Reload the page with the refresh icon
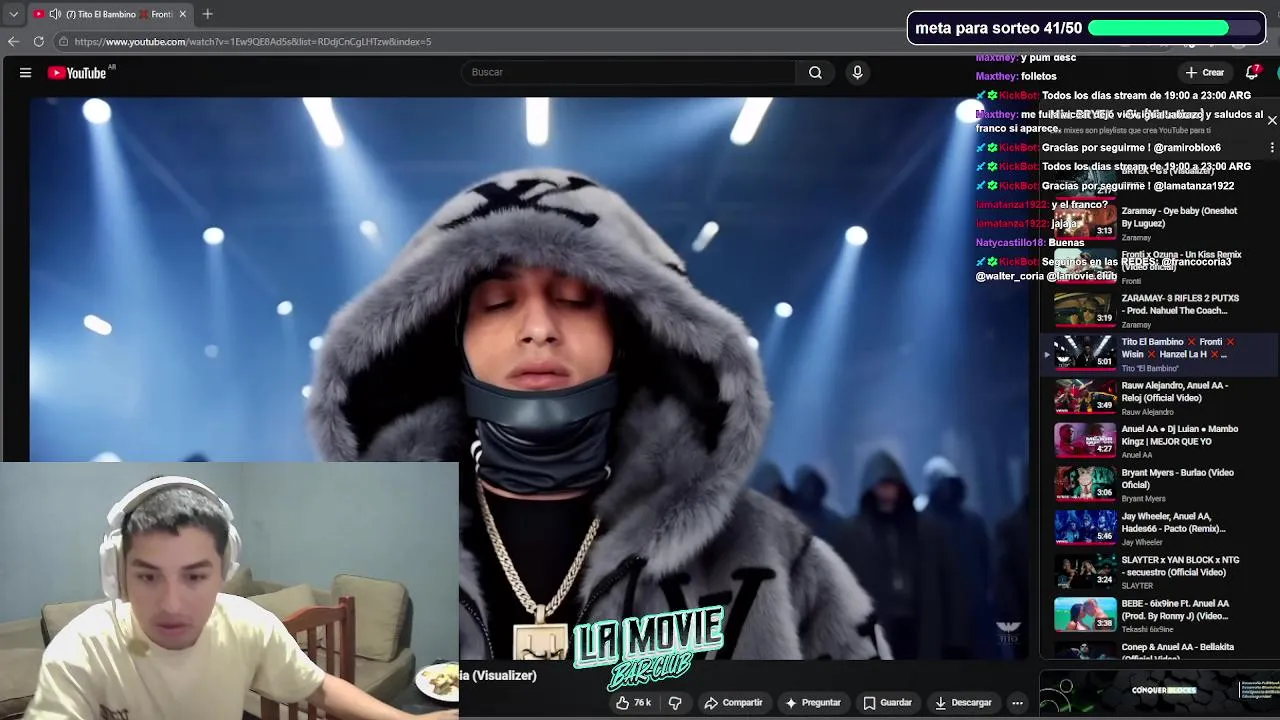 [x=38, y=41]
